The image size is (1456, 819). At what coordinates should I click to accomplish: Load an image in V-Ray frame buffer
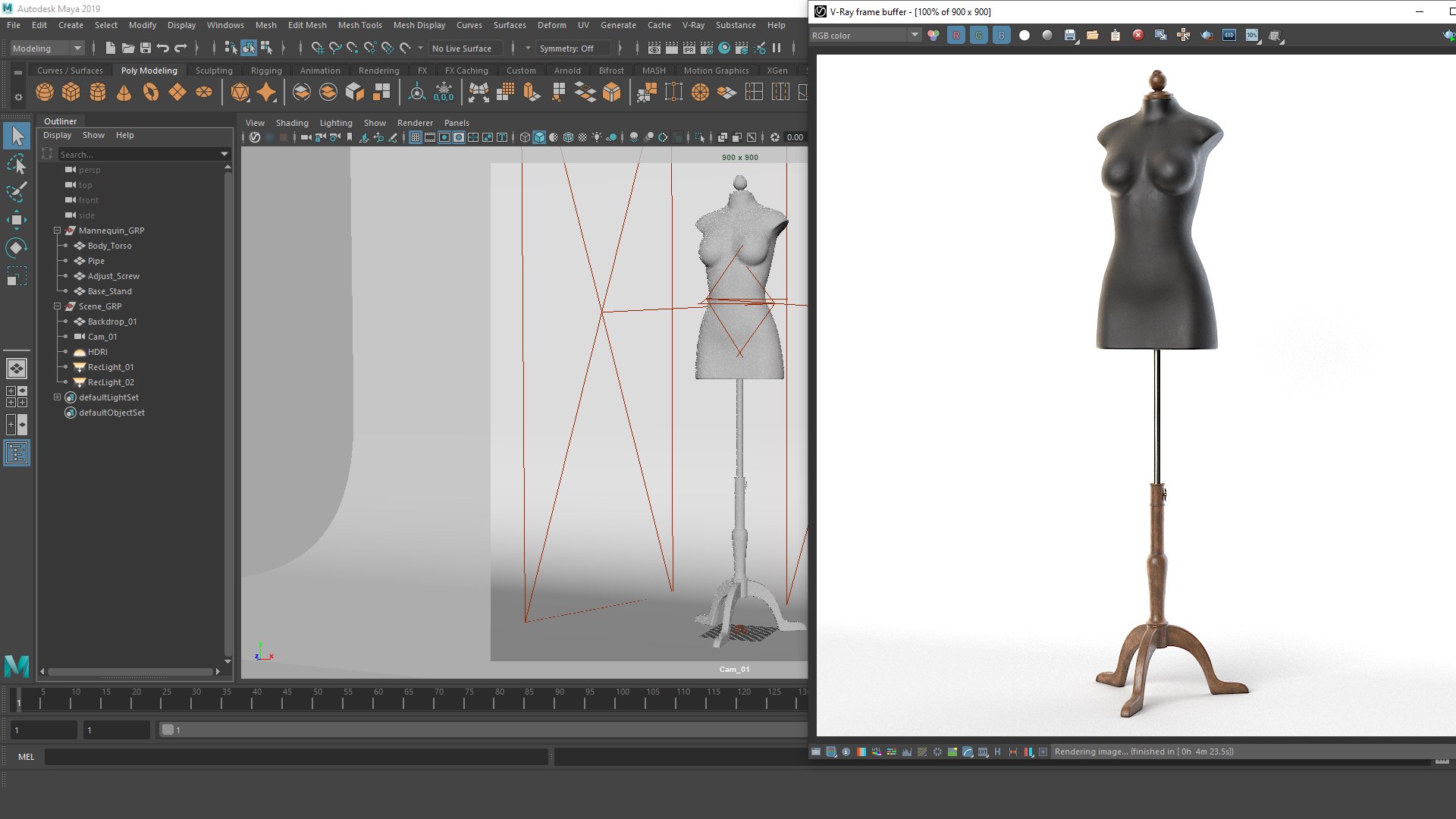tap(1092, 36)
